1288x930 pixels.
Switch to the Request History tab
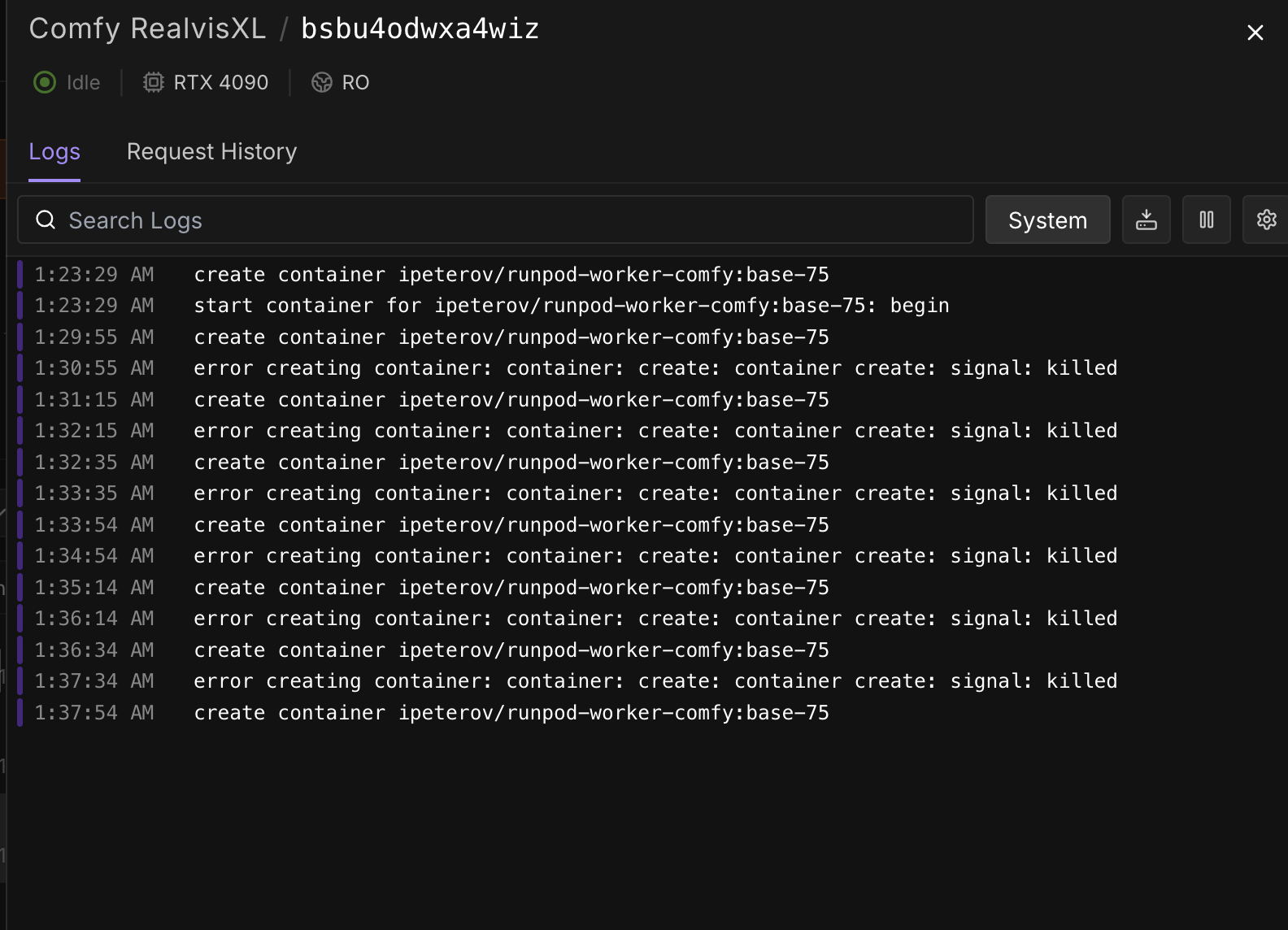tap(211, 152)
